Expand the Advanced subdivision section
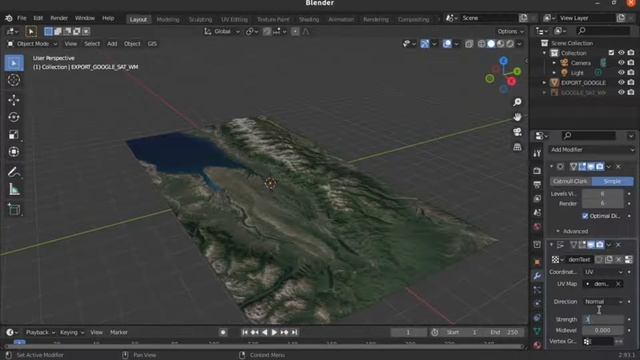Image resolution: width=640 pixels, height=360 pixels. (572, 231)
